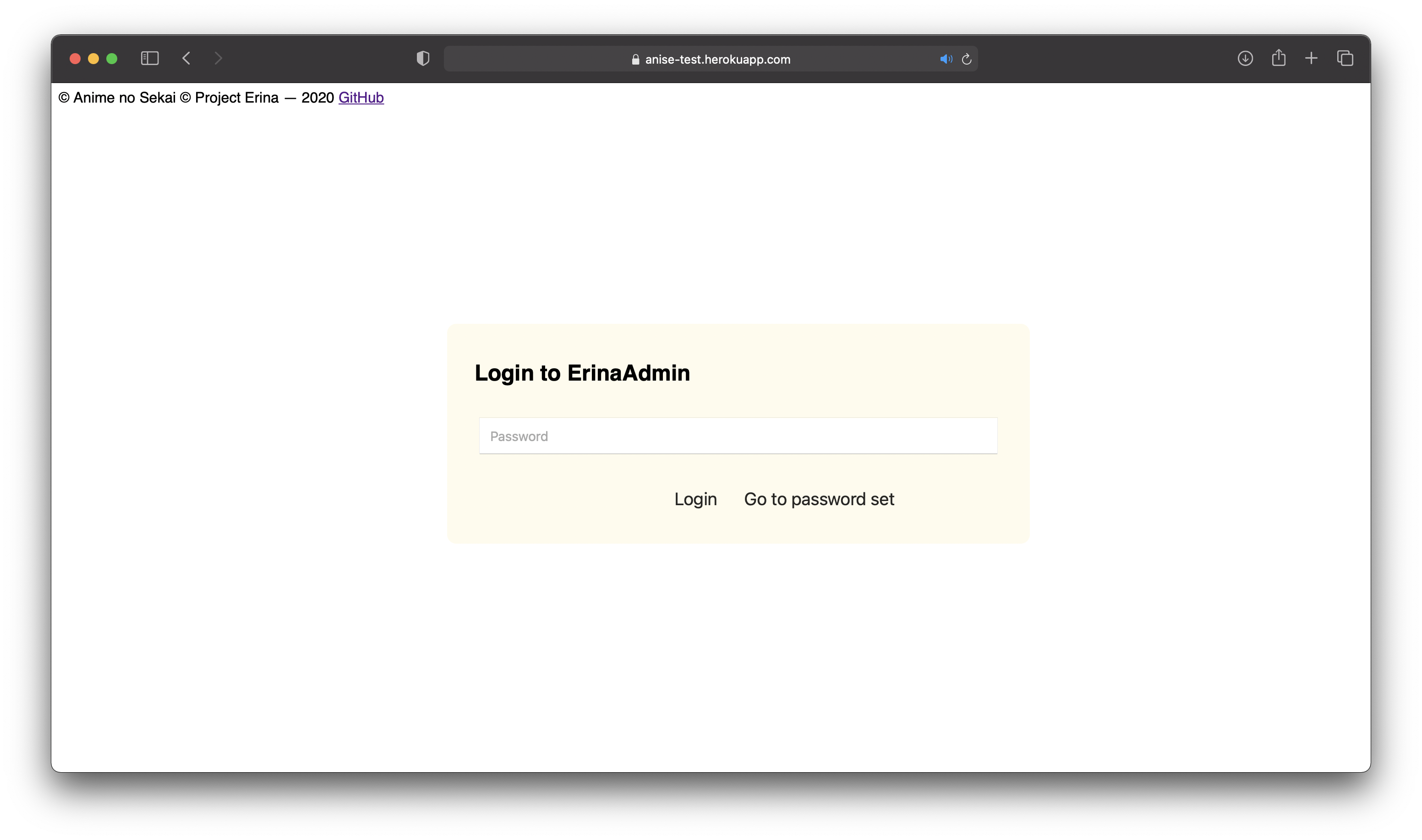The image size is (1422, 840).
Task: Click Go to password set
Action: (819, 499)
